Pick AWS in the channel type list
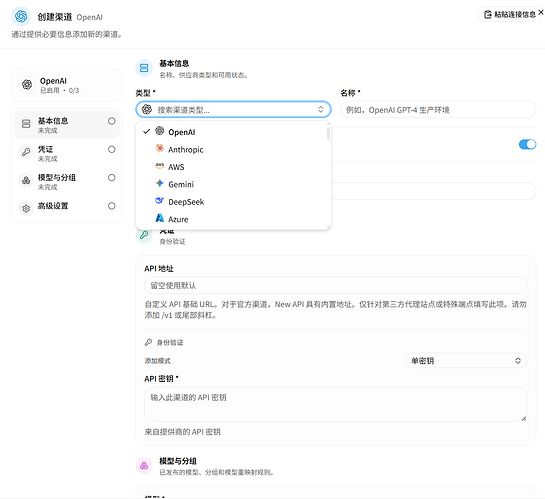545x499 pixels. coord(231,167)
